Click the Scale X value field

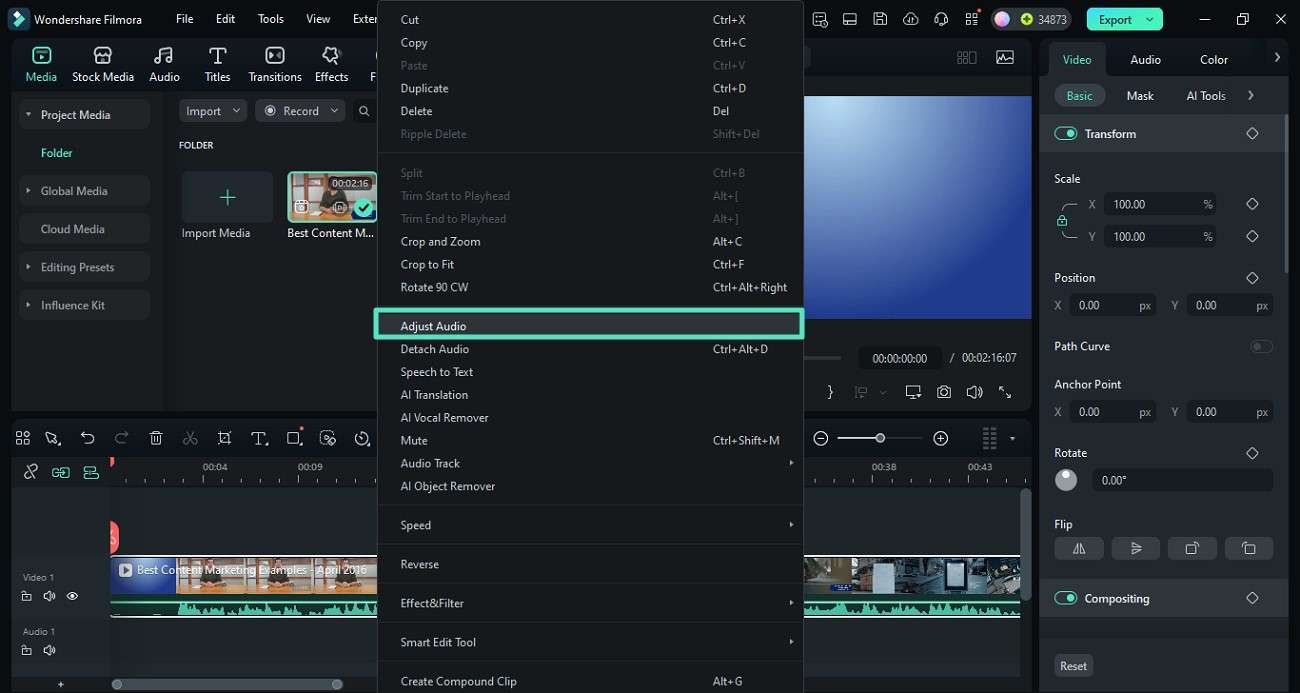[1160, 204]
